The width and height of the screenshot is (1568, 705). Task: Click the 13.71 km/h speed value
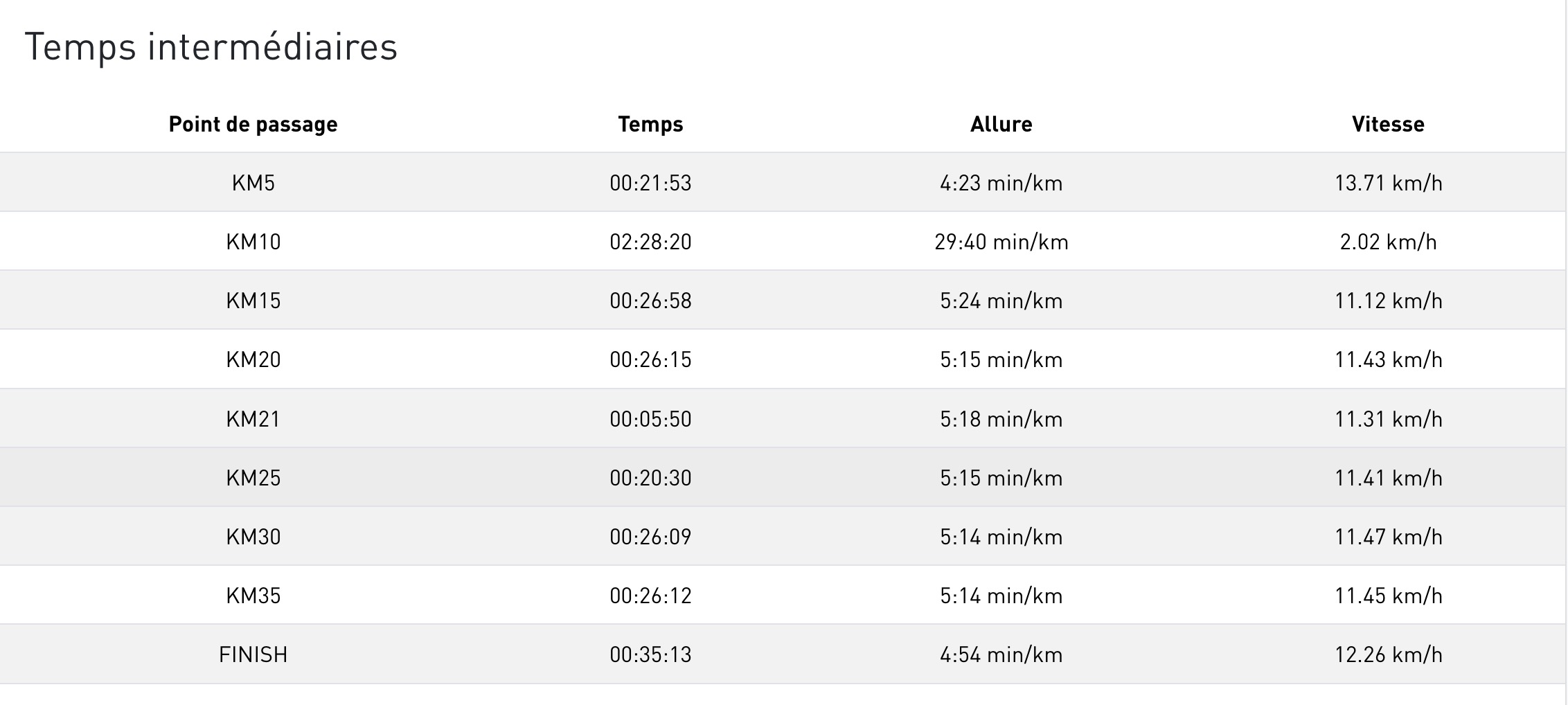(x=1388, y=183)
